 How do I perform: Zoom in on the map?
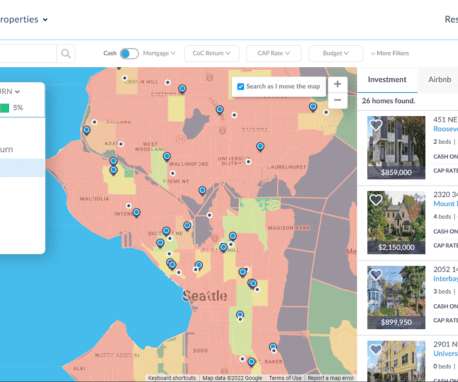337,84
